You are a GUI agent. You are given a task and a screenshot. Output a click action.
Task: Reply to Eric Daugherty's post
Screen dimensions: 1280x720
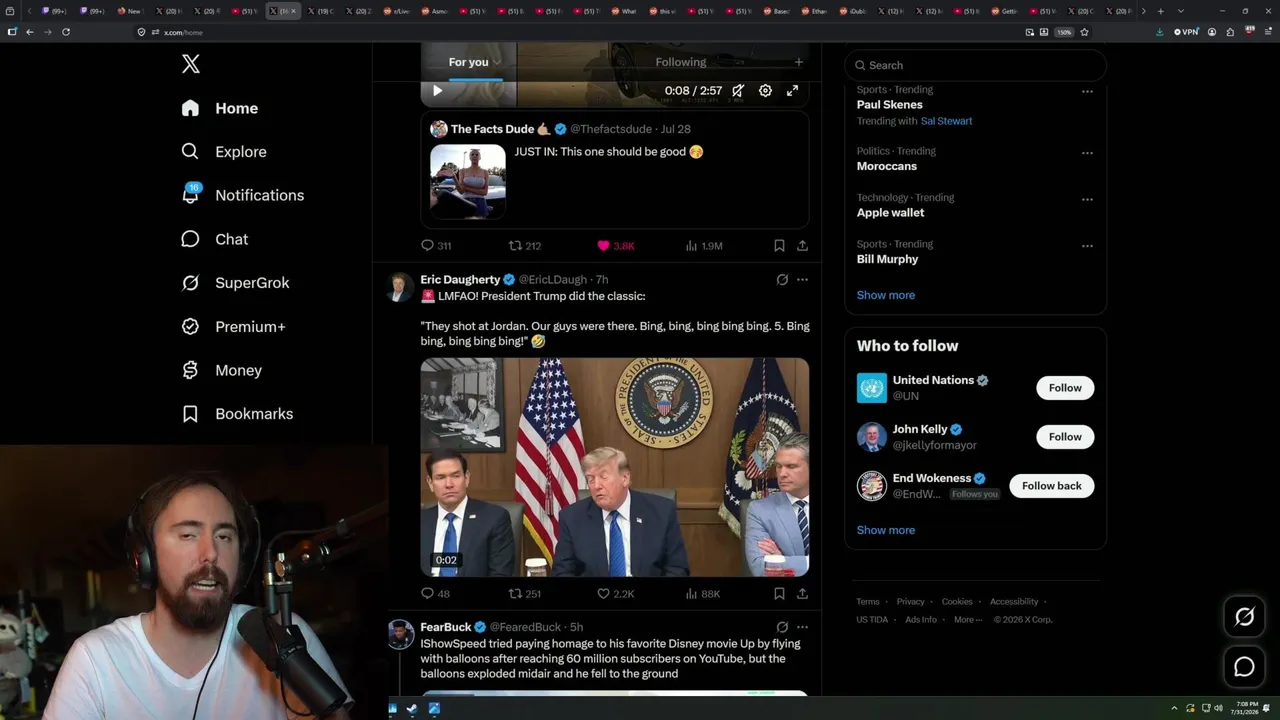436,593
